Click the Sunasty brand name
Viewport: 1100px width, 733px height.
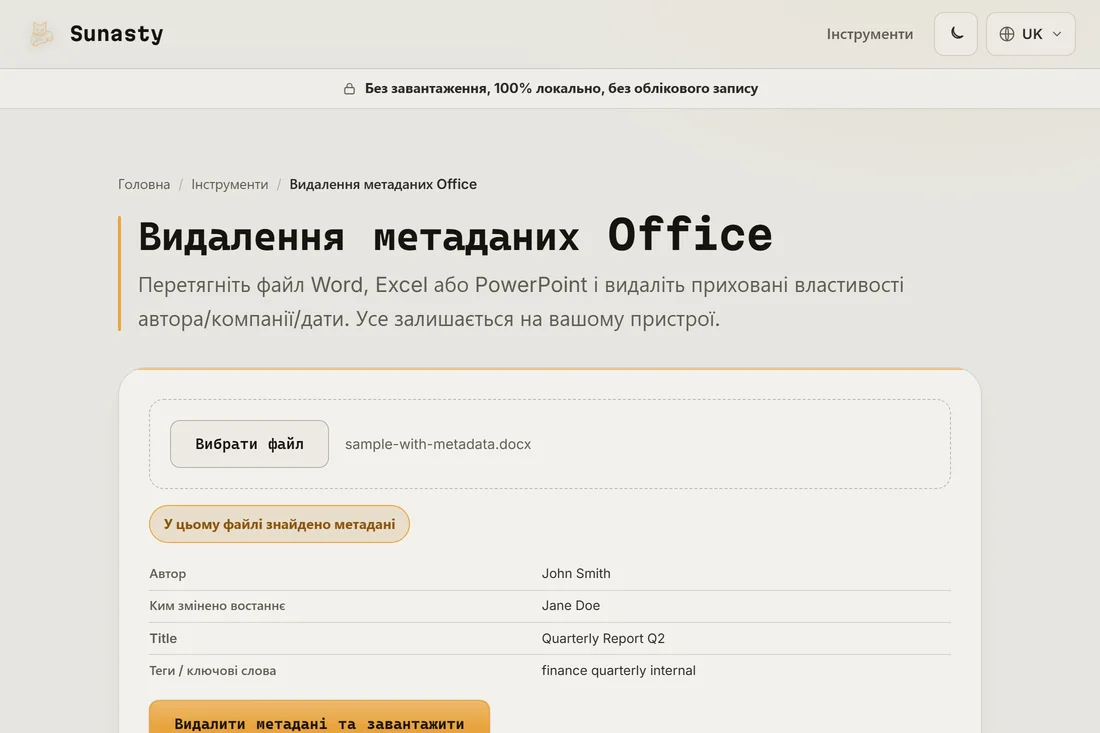[116, 34]
